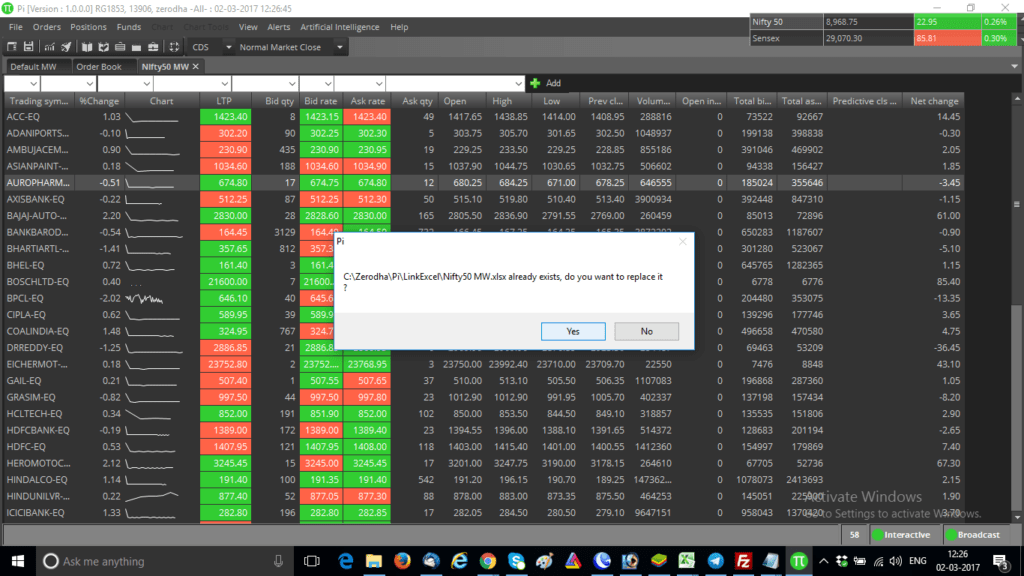This screenshot has height=576, width=1024.
Task: Click the trade book icon on the toolbar
Action: click(103, 47)
